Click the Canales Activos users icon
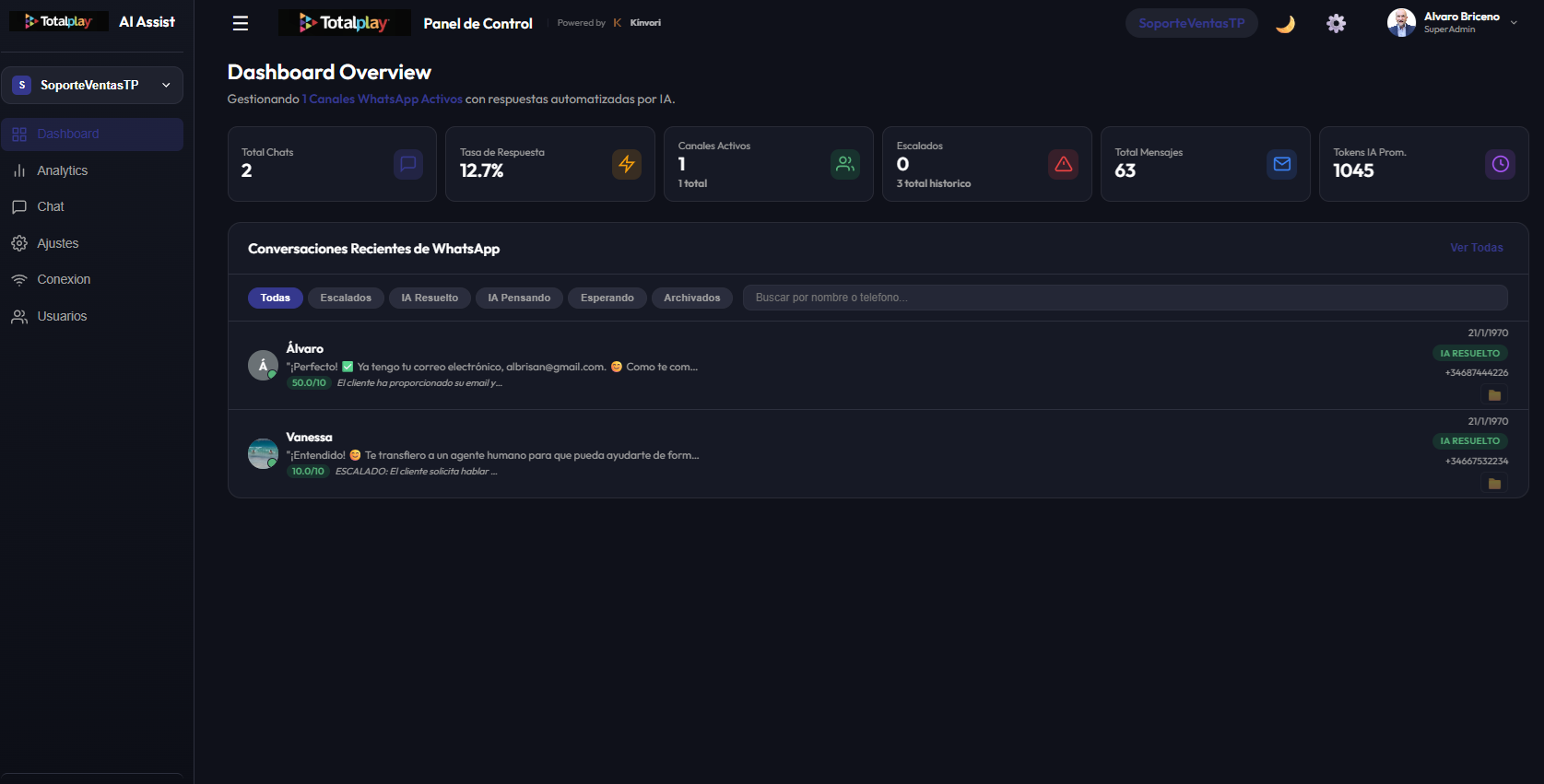This screenshot has height=784, width=1544. 844,164
